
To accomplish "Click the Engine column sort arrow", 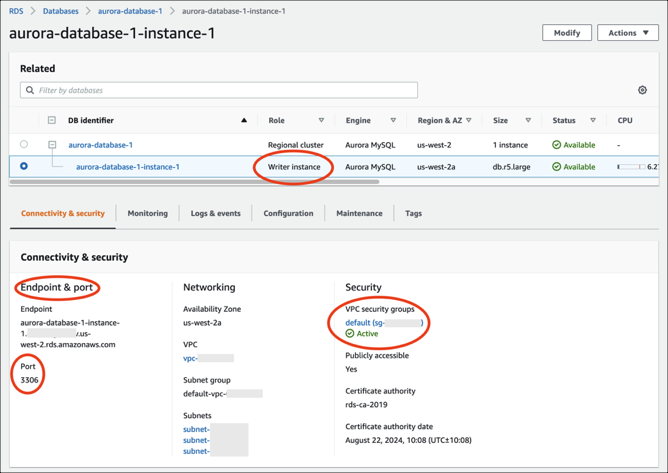I will 393,121.
